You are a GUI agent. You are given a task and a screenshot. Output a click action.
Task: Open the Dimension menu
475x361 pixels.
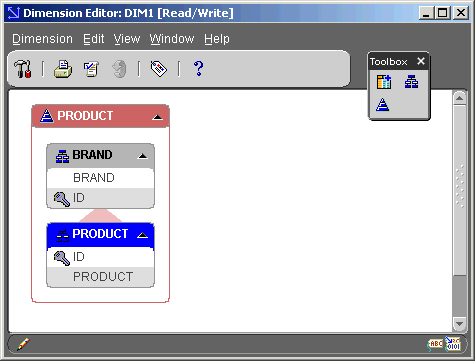(42, 39)
